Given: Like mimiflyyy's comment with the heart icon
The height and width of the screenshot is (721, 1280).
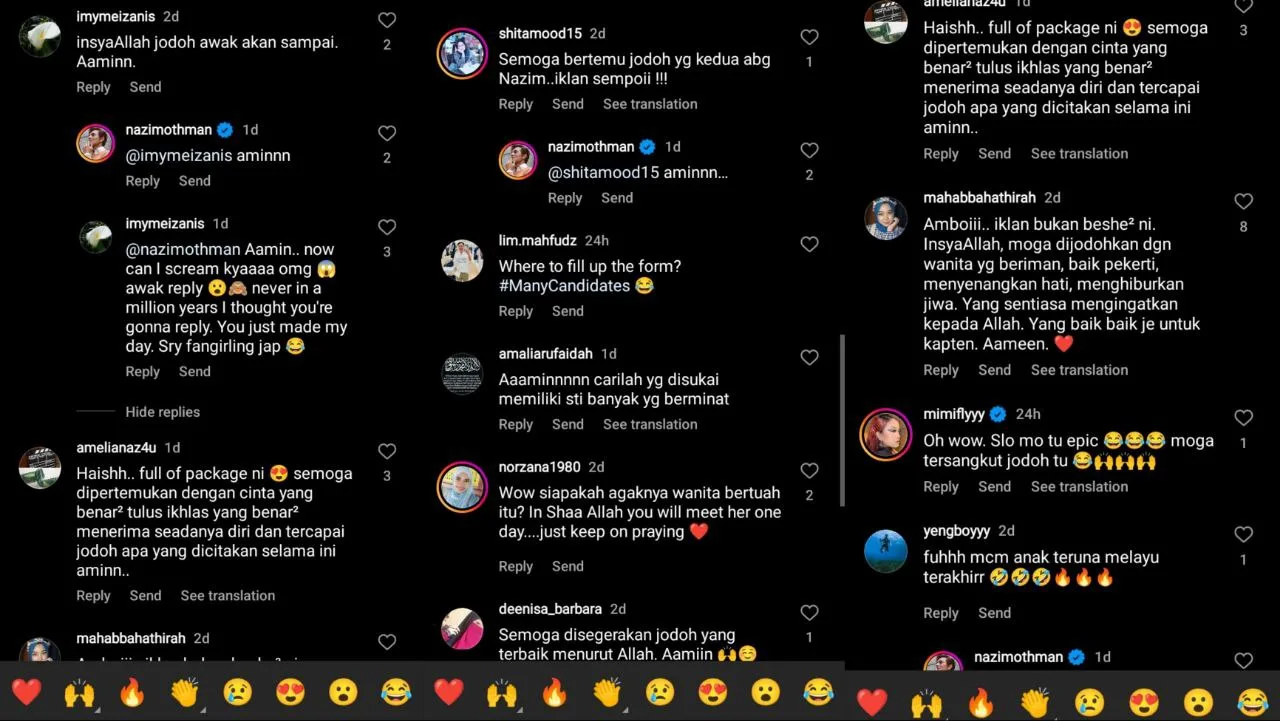Looking at the screenshot, I should click(1243, 417).
